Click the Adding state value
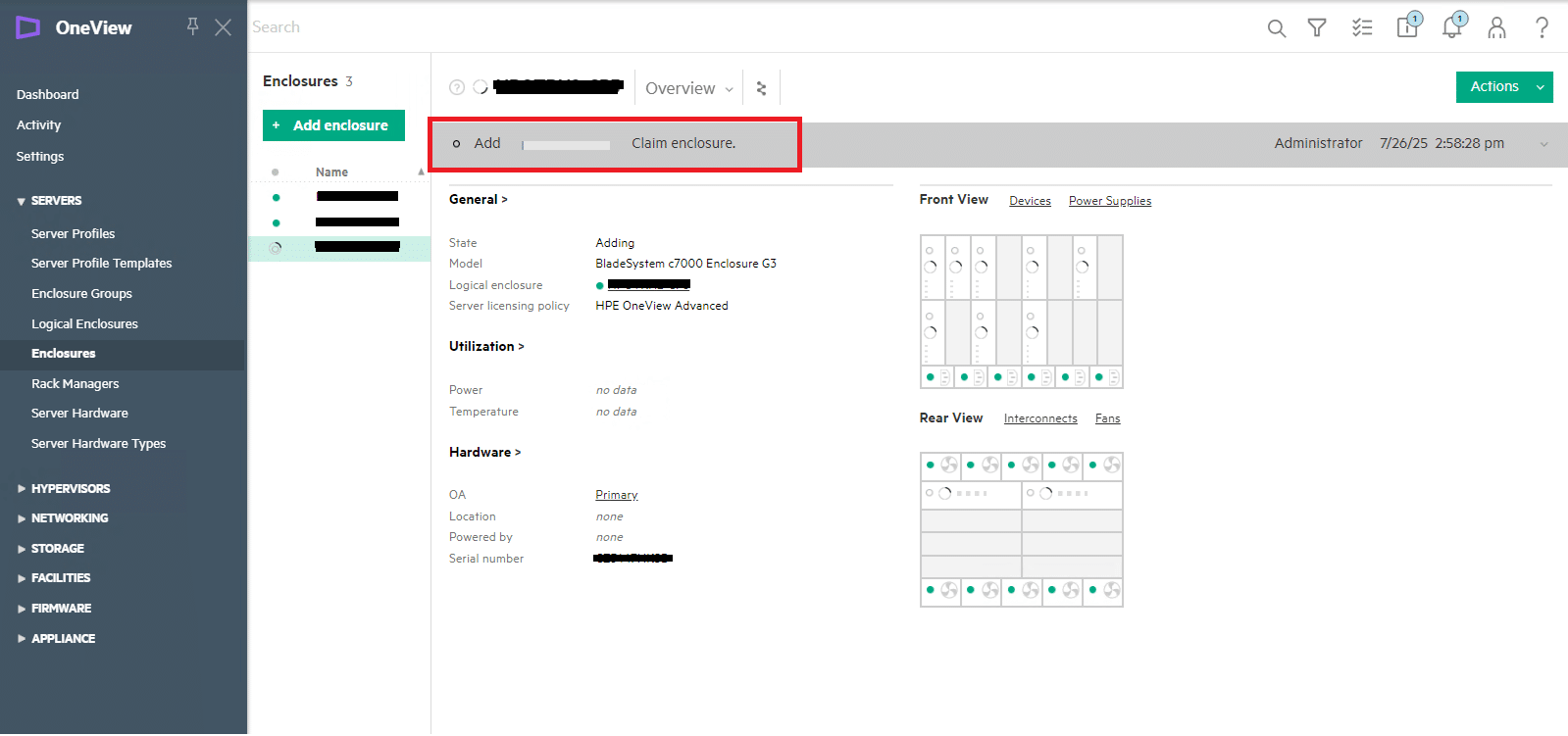 (615, 243)
